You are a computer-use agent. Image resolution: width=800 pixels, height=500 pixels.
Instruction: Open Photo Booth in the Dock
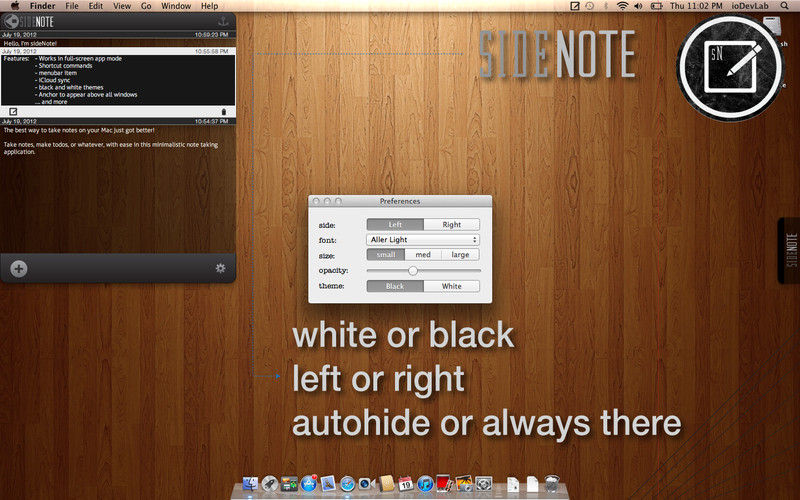pos(444,483)
